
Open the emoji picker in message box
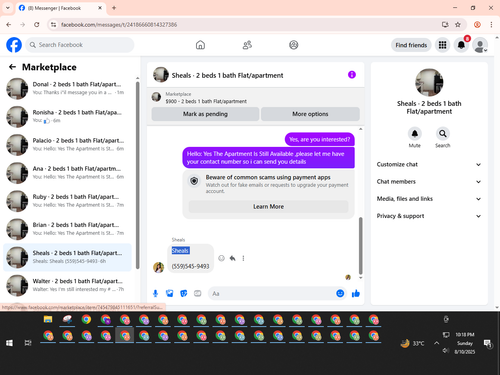(x=340, y=293)
